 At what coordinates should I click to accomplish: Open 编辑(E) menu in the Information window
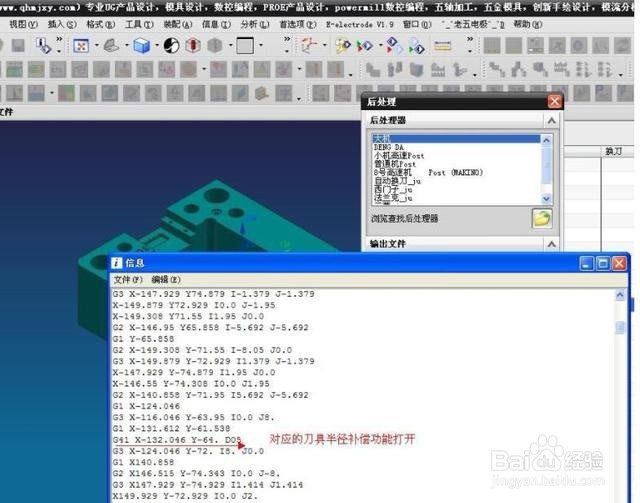click(166, 280)
